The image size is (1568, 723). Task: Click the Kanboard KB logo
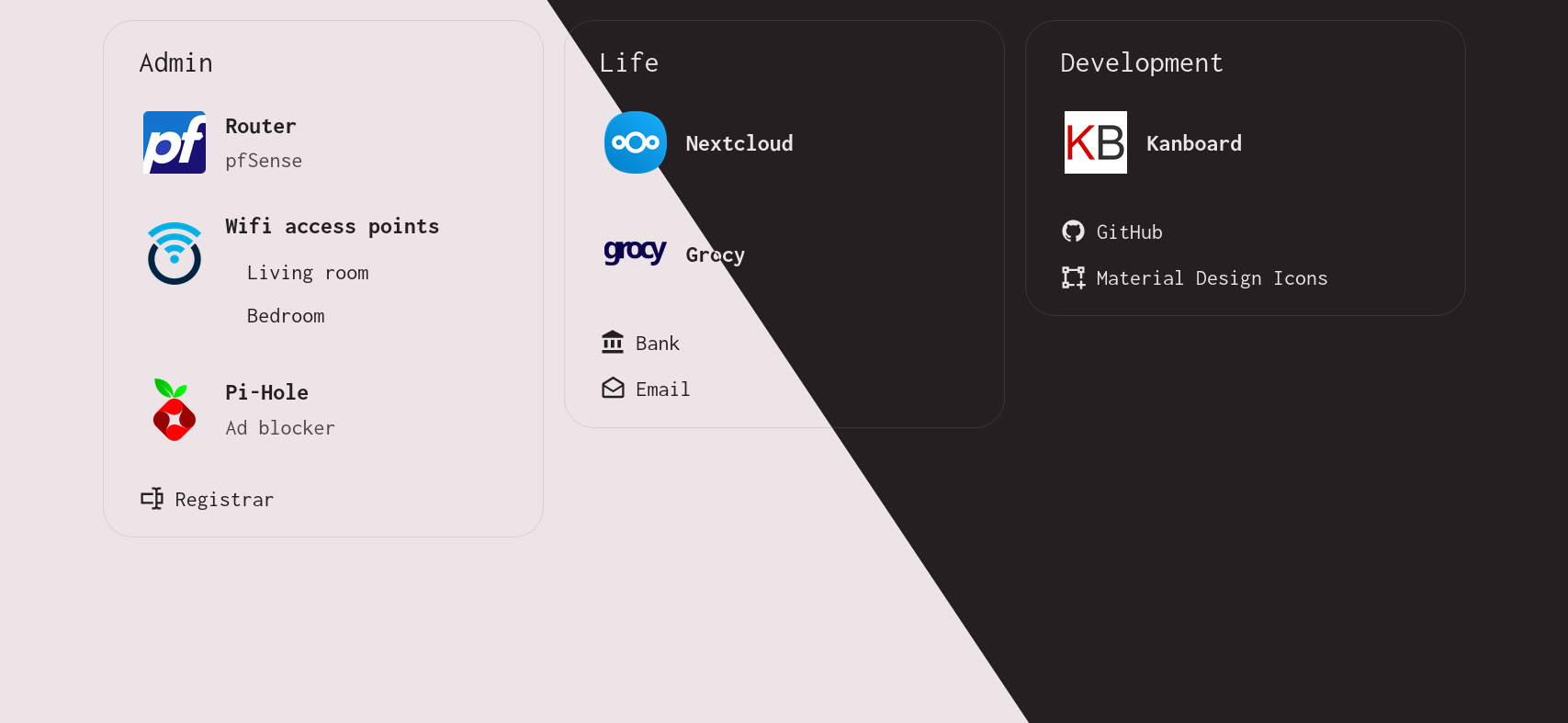[1095, 142]
